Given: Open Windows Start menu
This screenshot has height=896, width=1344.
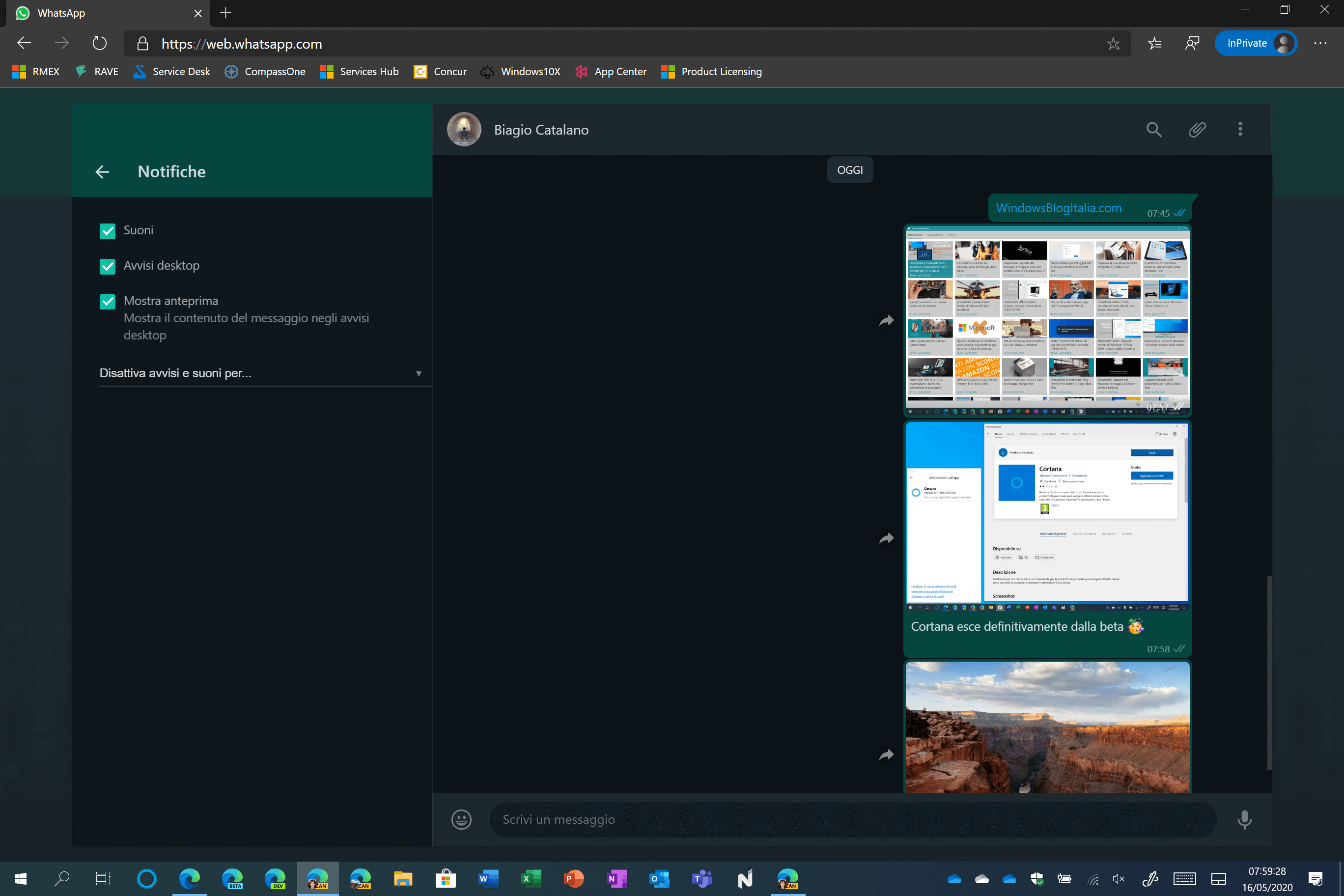Looking at the screenshot, I should pos(21,879).
